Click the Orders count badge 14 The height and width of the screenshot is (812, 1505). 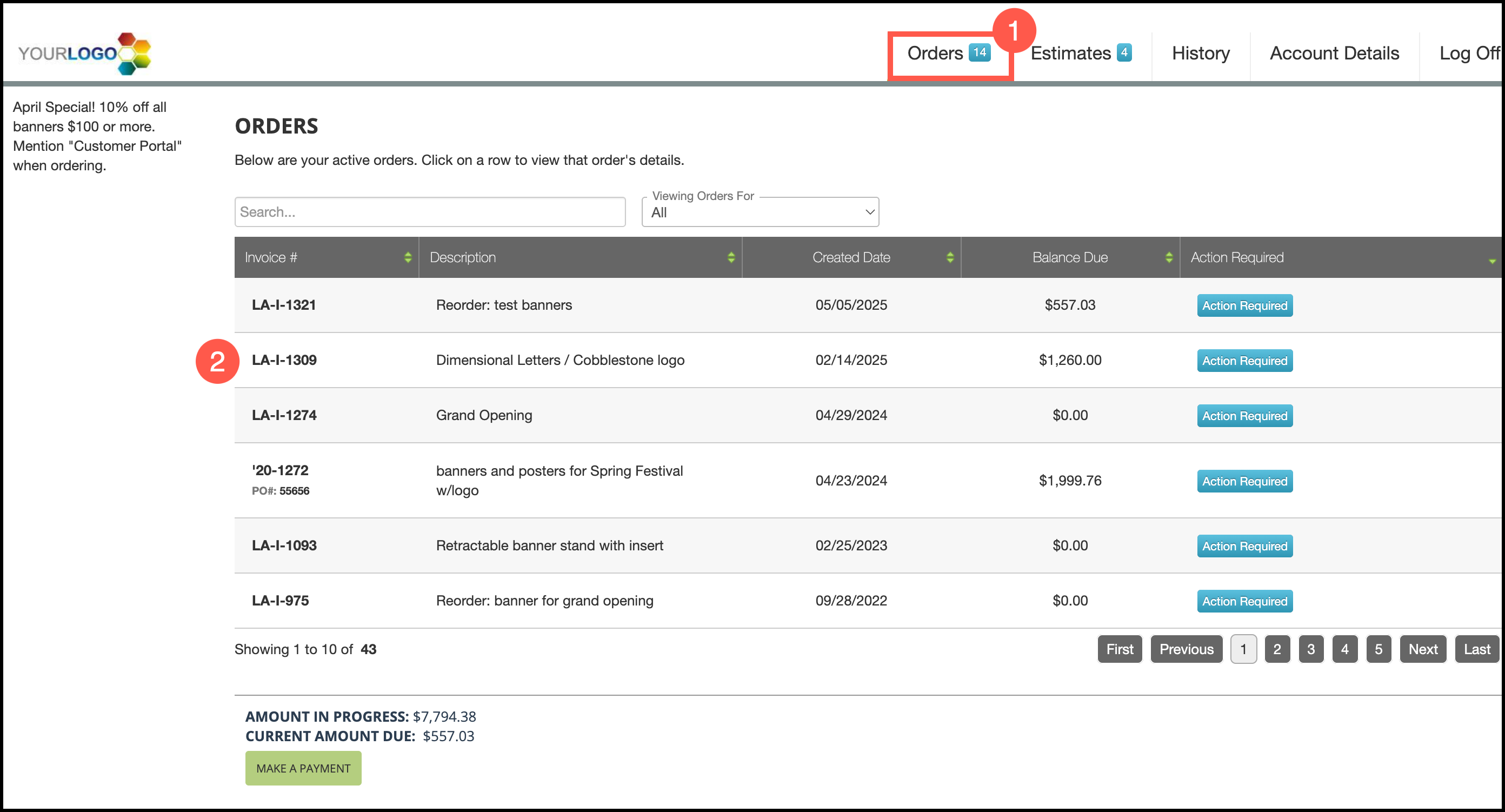[979, 52]
